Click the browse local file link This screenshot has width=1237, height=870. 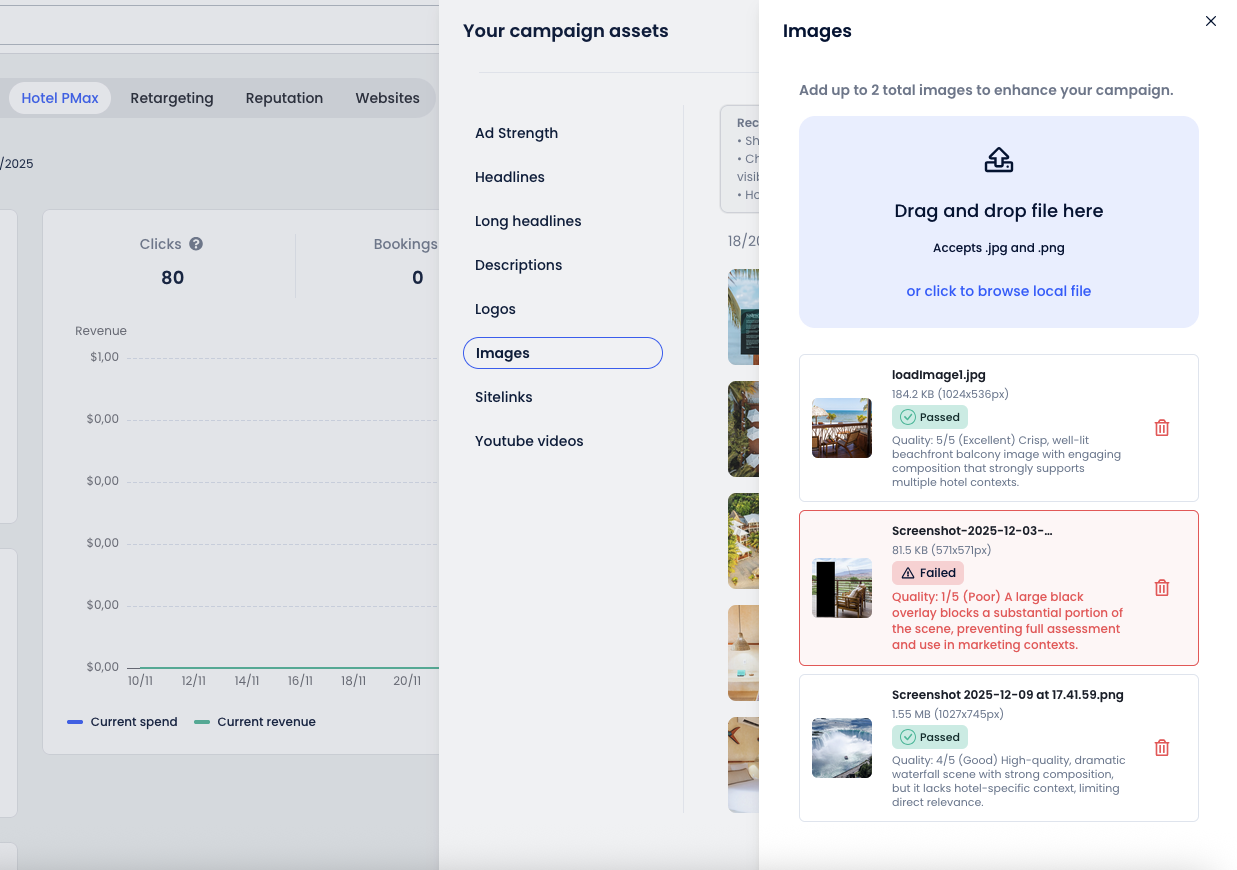point(998,291)
